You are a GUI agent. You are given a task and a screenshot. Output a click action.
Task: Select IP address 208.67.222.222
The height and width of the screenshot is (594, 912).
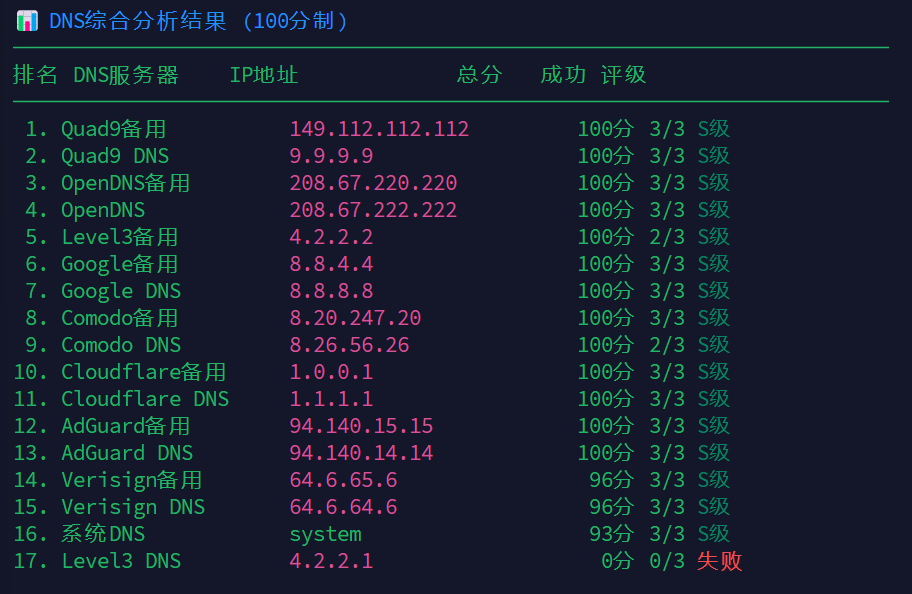click(x=373, y=210)
